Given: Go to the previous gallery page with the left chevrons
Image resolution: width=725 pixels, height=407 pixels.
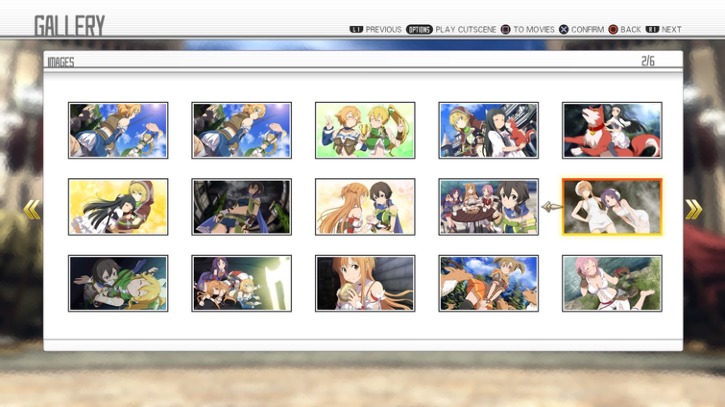Looking at the screenshot, I should pyautogui.click(x=32, y=210).
